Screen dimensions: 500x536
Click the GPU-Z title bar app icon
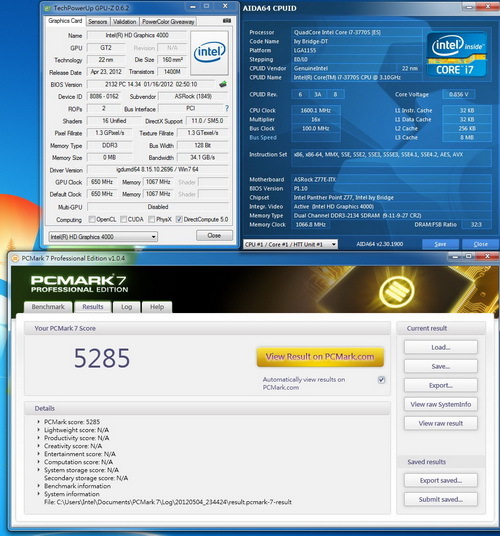[x=48, y=8]
